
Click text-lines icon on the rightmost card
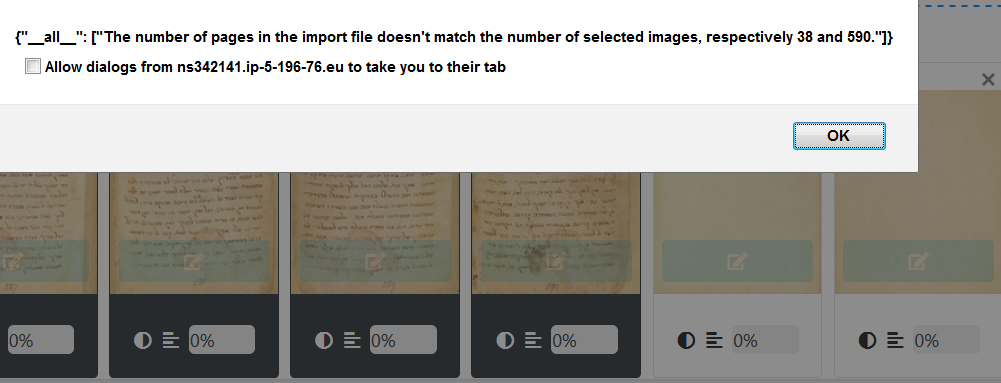click(x=895, y=340)
